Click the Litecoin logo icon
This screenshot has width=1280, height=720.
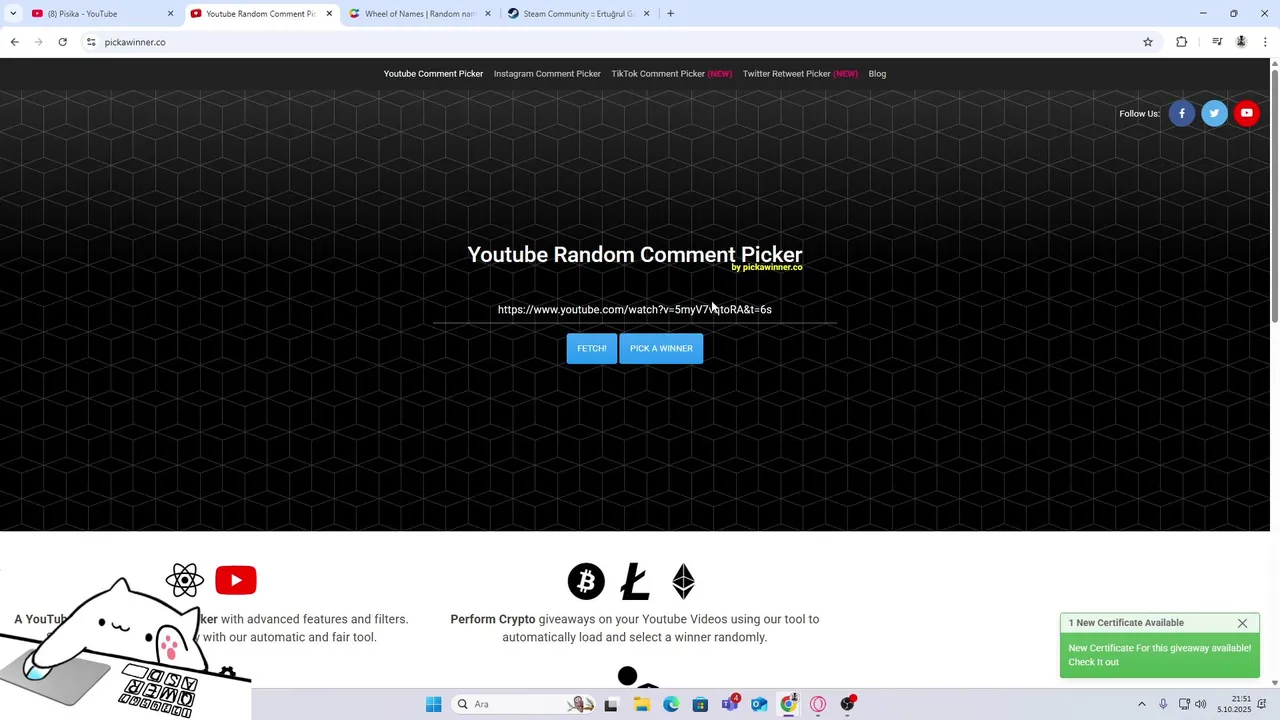[635, 581]
